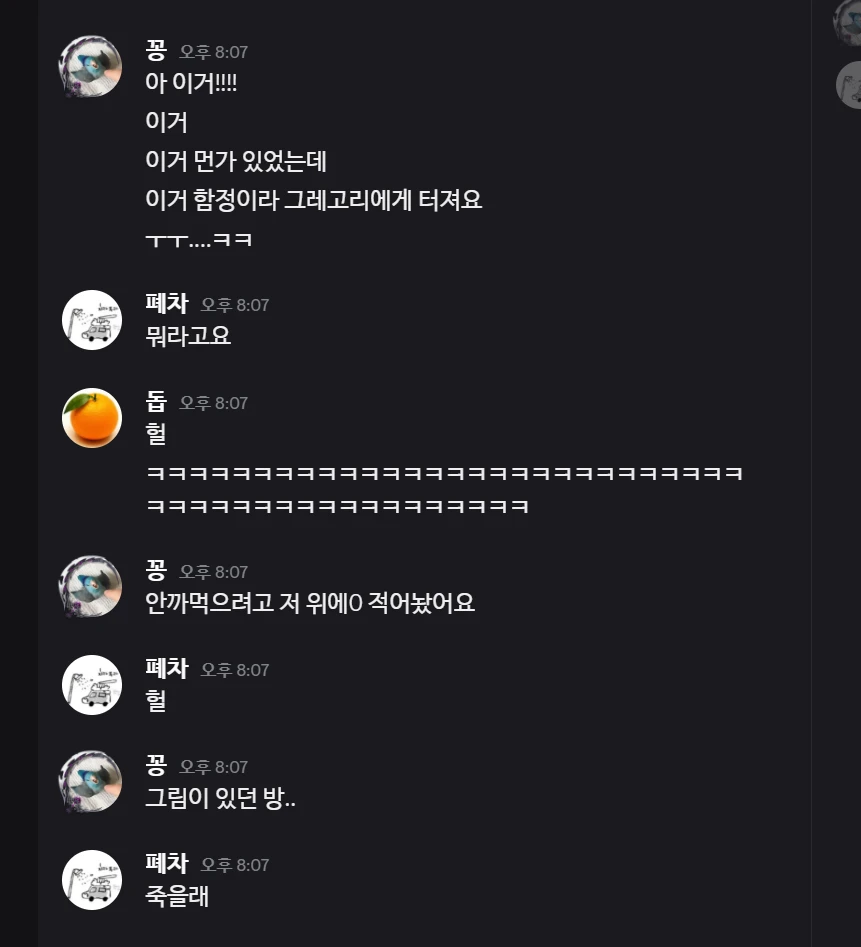Open 폐차's avatar next to '죽을래'
Viewport: 861px width, 947px height.
coord(91,880)
